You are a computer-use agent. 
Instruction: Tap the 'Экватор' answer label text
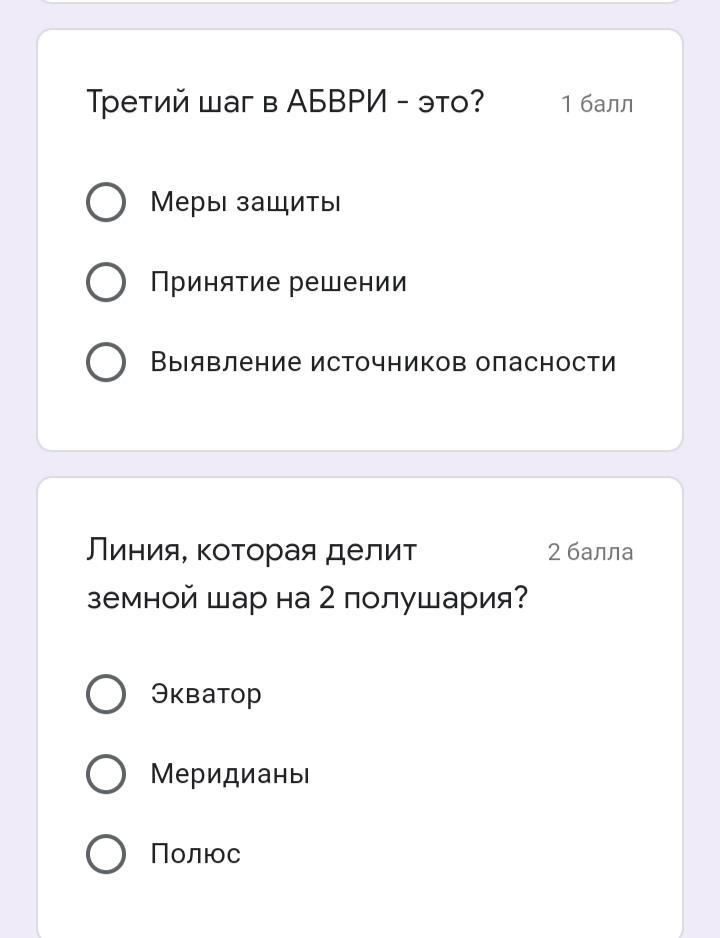[206, 694]
